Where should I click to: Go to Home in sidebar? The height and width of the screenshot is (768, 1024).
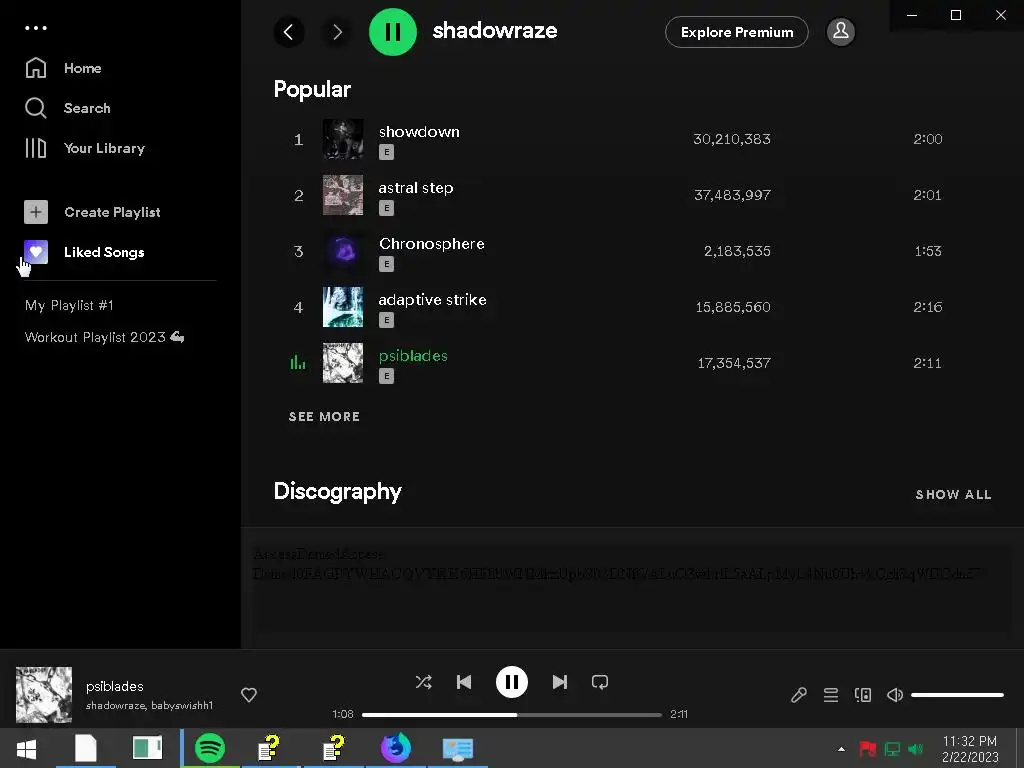pyautogui.click(x=63, y=68)
